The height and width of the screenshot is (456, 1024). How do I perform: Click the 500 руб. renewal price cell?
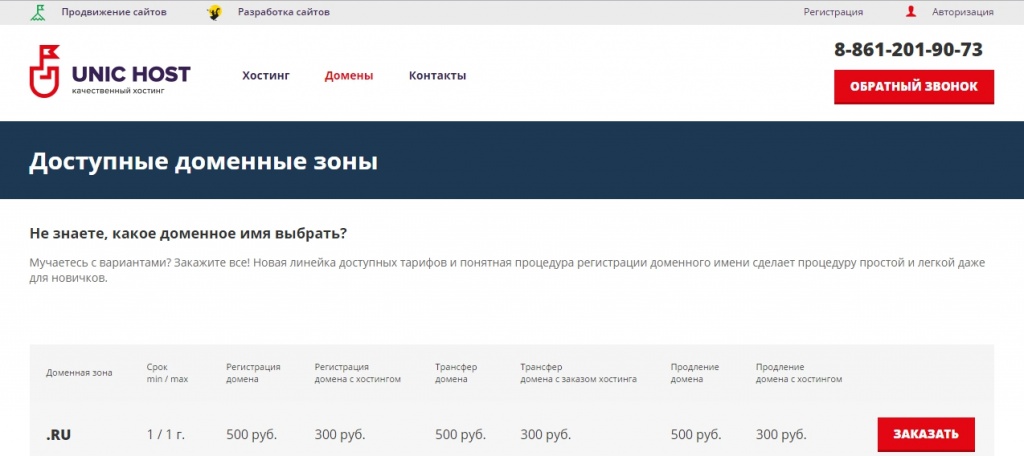click(x=696, y=434)
